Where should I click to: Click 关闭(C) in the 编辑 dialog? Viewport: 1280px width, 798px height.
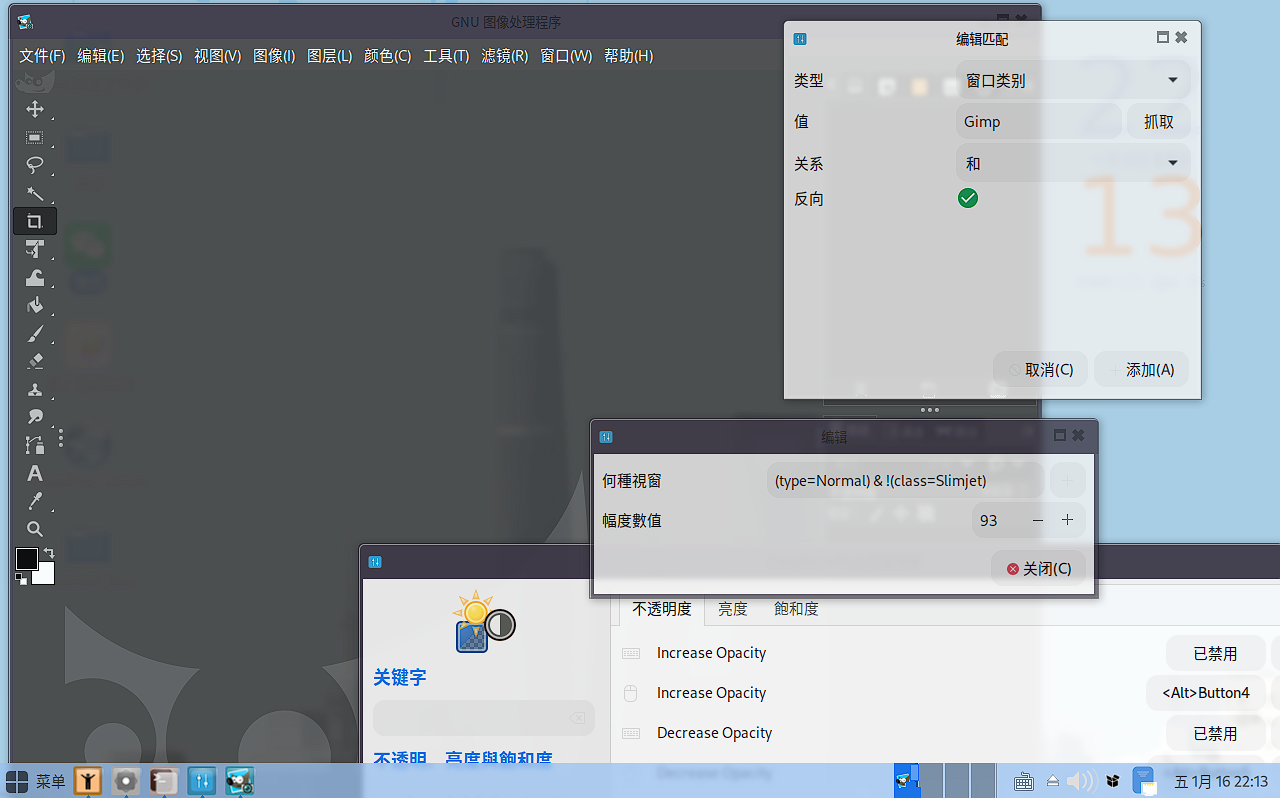point(1038,568)
